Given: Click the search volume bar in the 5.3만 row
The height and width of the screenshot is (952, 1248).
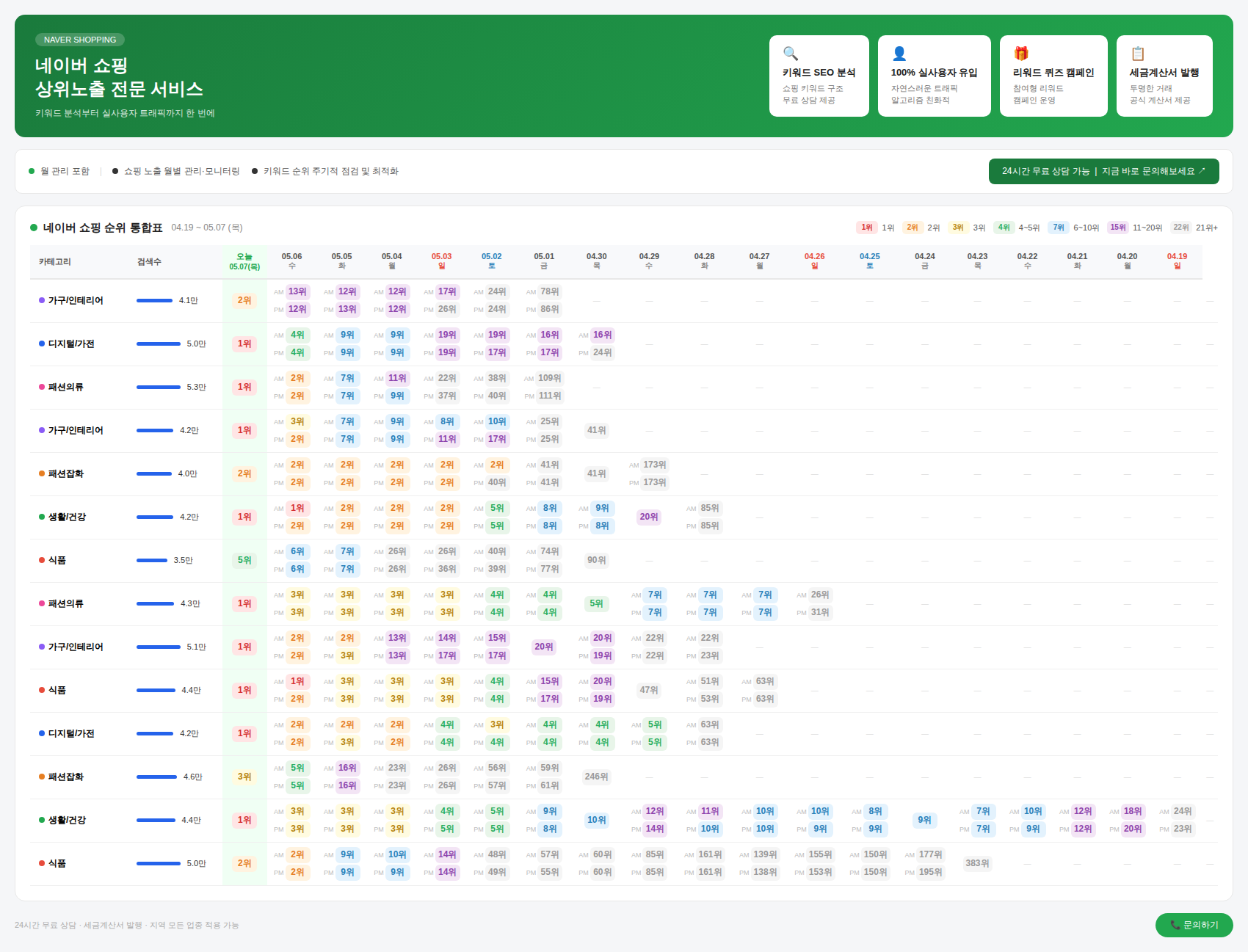Looking at the screenshot, I should 159,387.
